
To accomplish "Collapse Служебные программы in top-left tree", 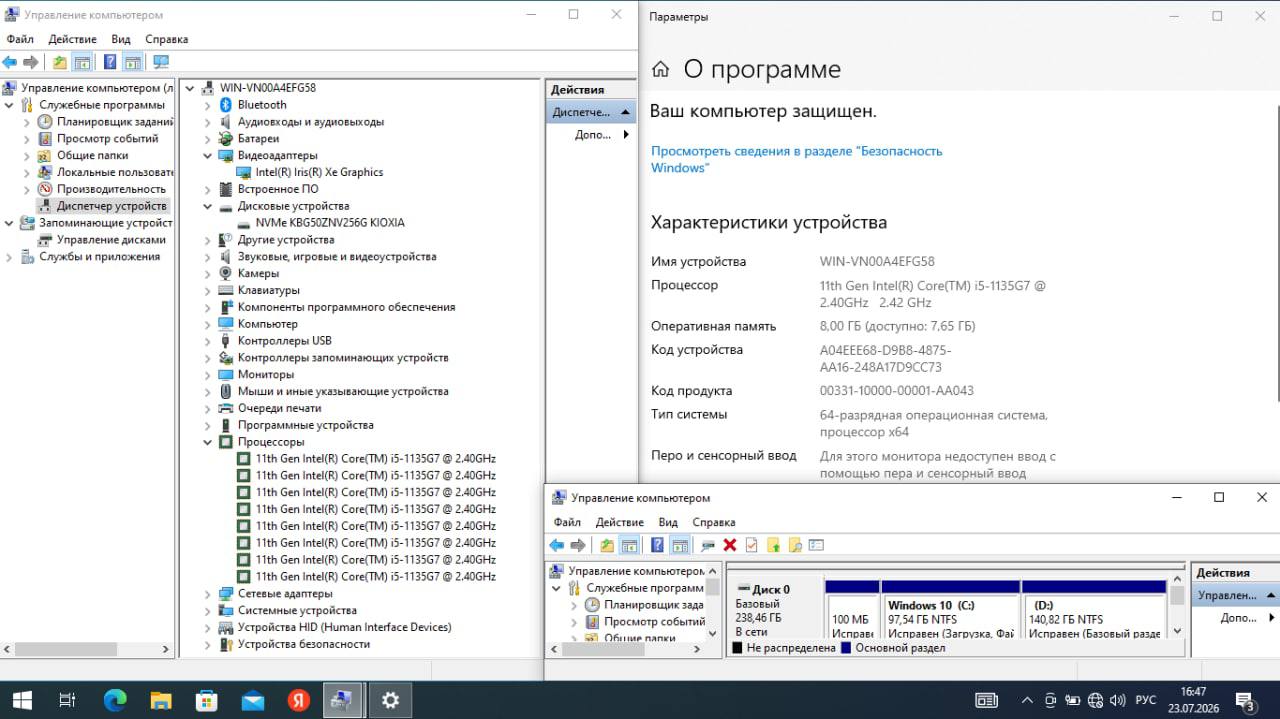I will coord(9,105).
